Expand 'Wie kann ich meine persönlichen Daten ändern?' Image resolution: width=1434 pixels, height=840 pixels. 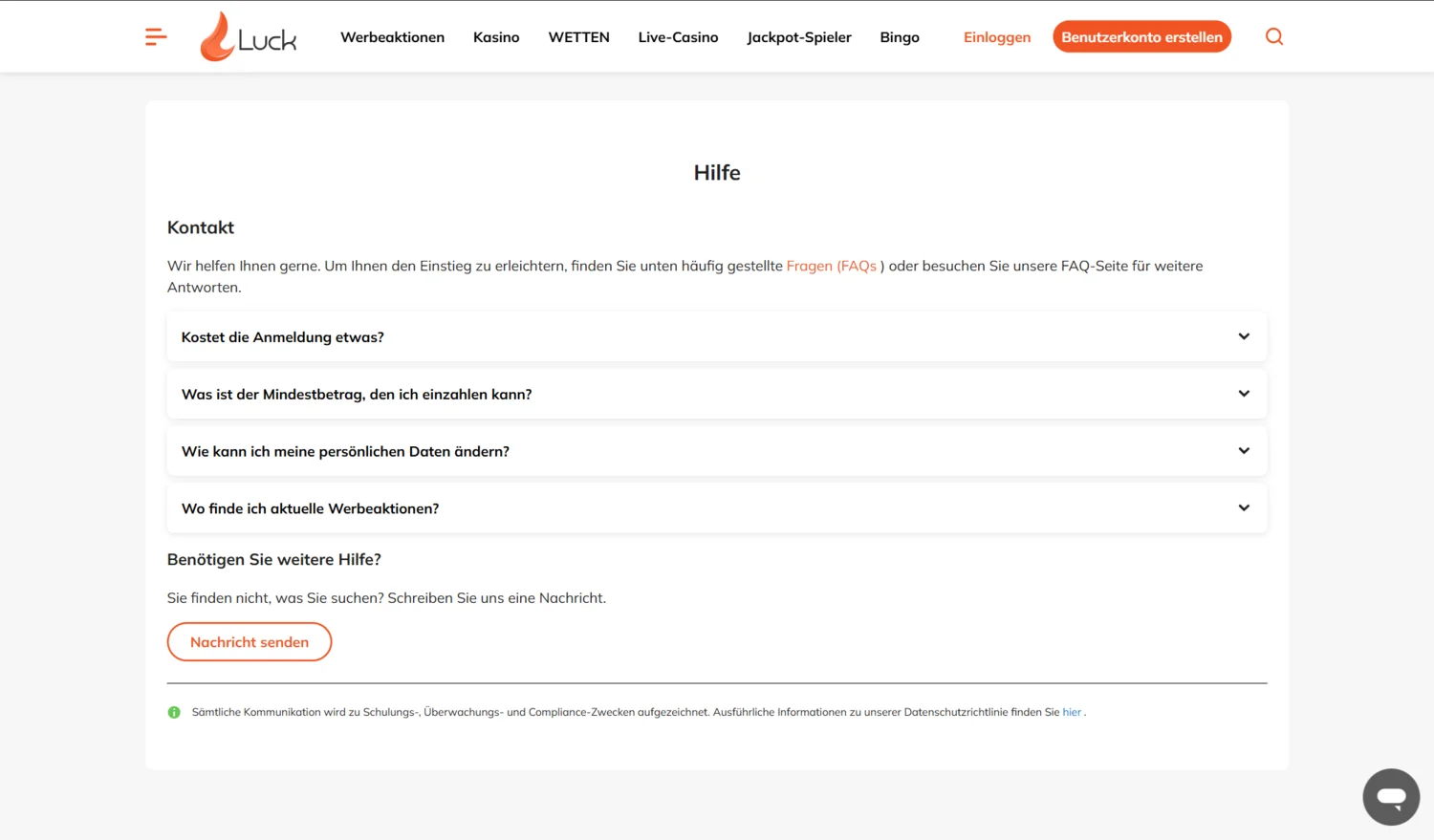click(x=716, y=451)
